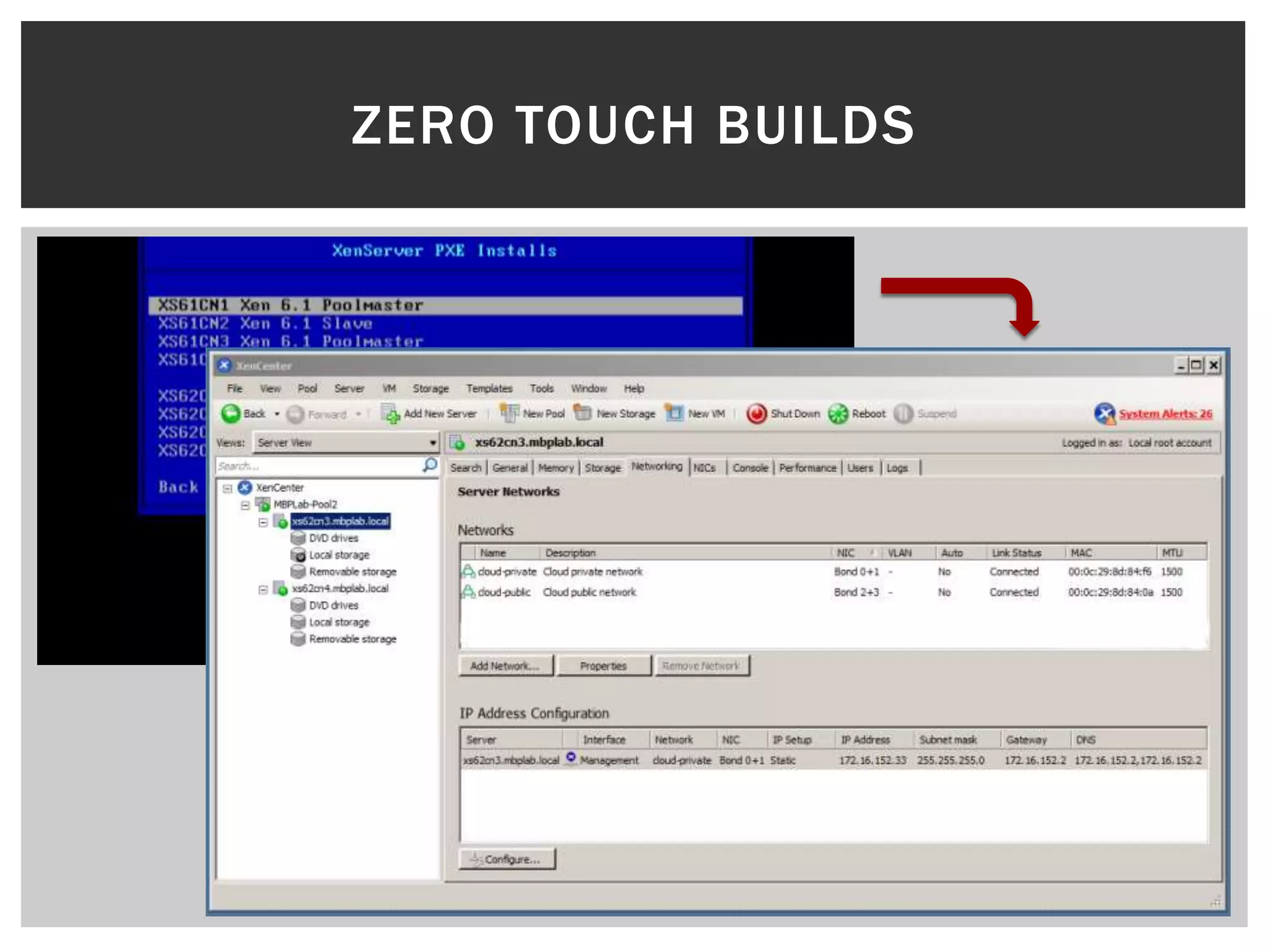
Task: Open the Back history dropdown arrow
Action: (277, 414)
